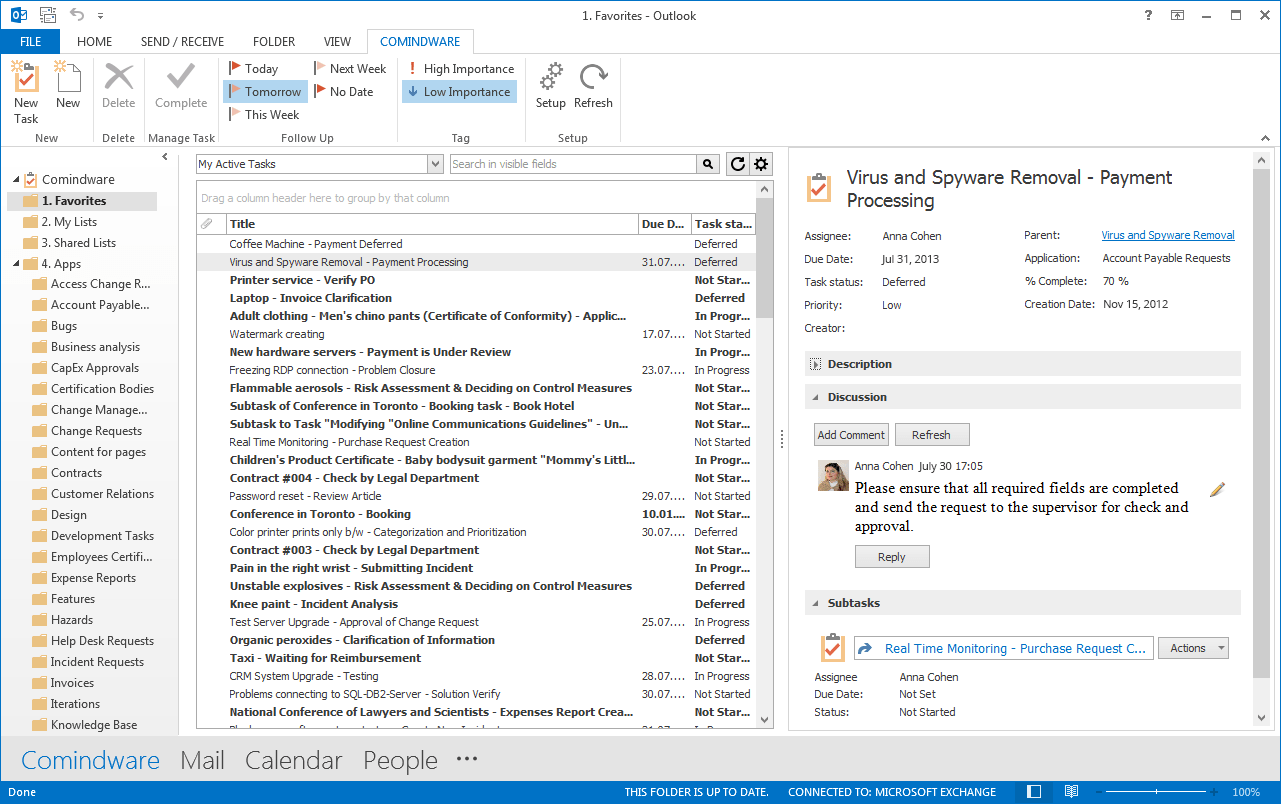Toggle Tomorrow follow-up flag
1281x804 pixels.
point(265,92)
